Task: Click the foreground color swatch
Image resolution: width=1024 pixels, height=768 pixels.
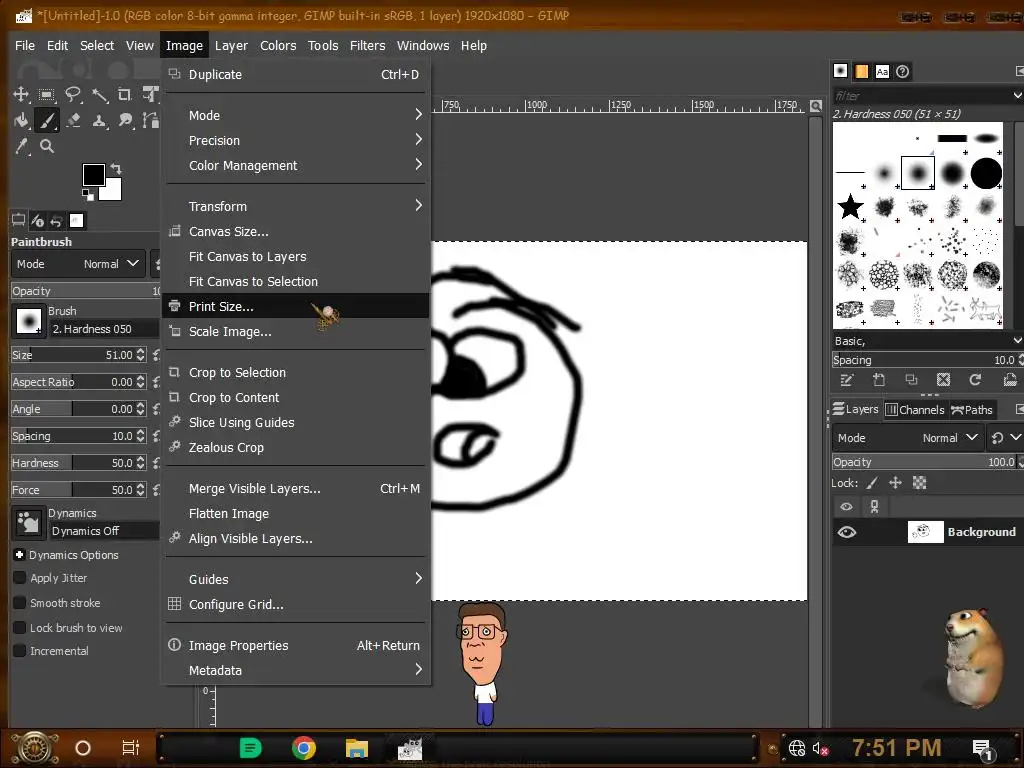Action: 93,174
